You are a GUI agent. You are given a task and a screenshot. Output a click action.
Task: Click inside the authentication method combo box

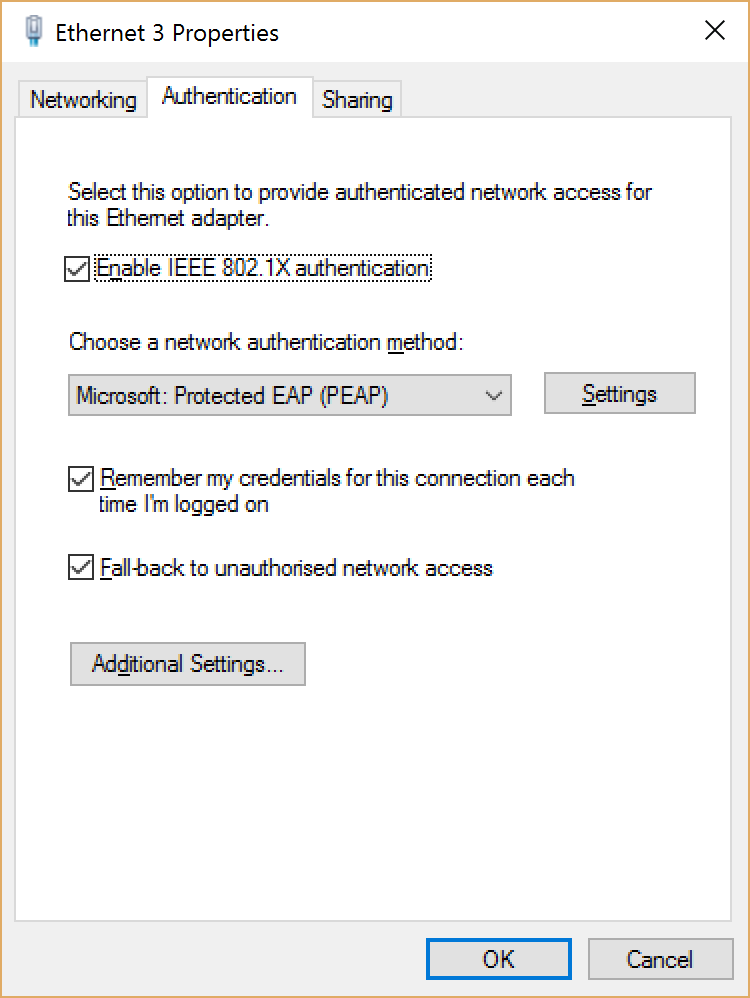coord(250,395)
